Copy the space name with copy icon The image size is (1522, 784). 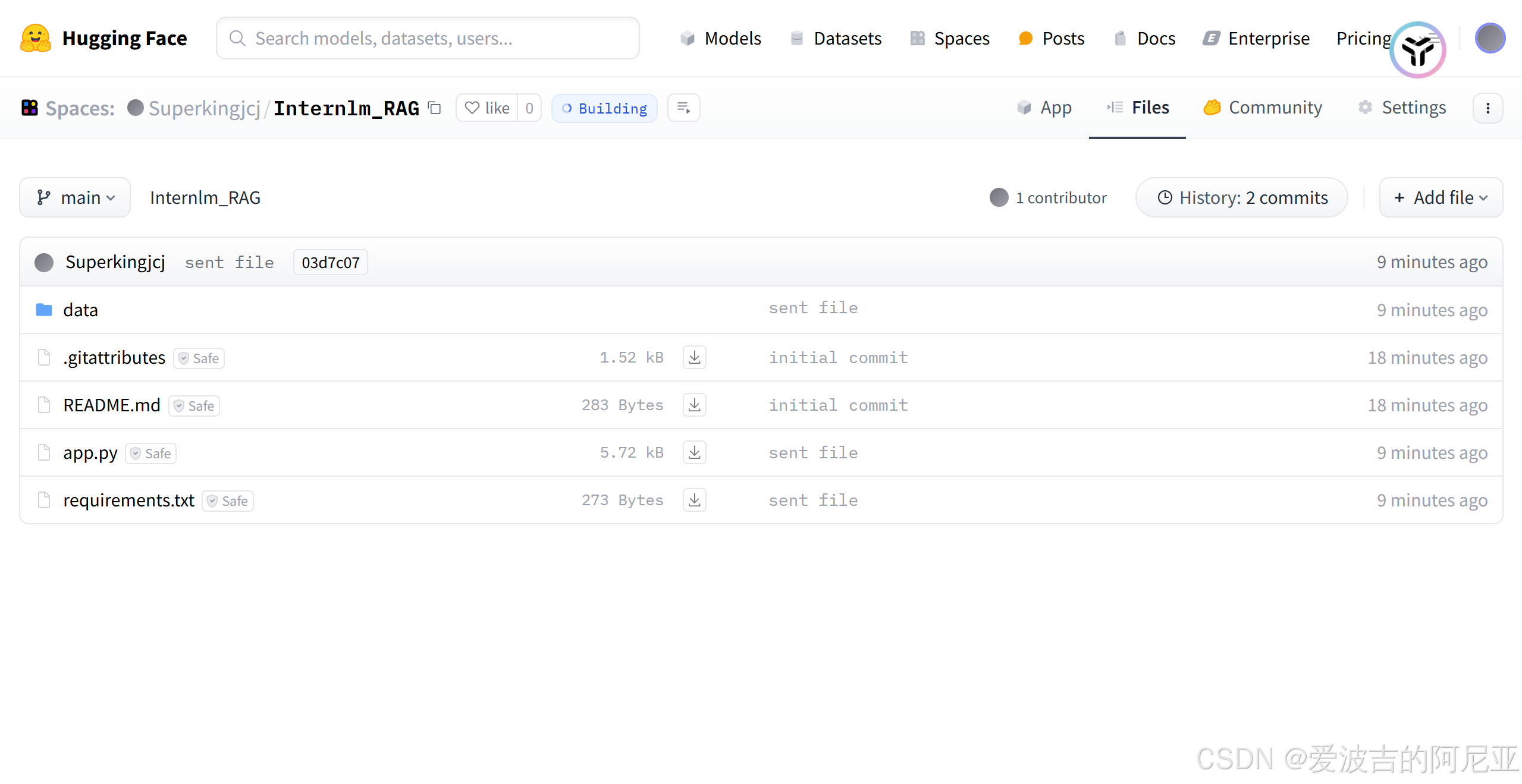click(435, 108)
